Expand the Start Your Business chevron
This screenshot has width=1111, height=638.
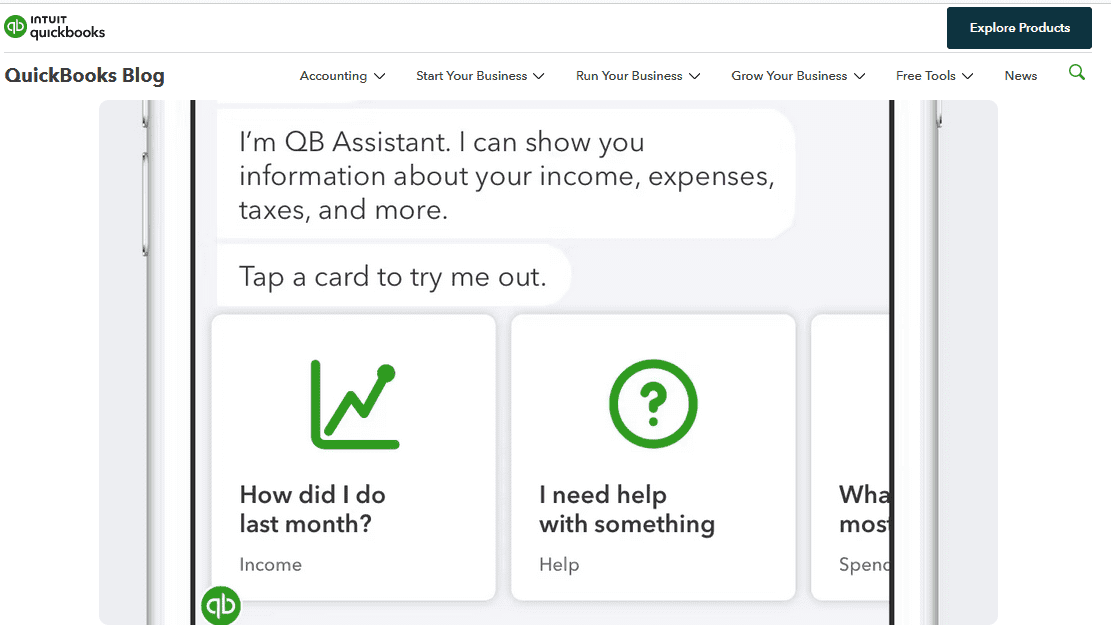coord(539,76)
